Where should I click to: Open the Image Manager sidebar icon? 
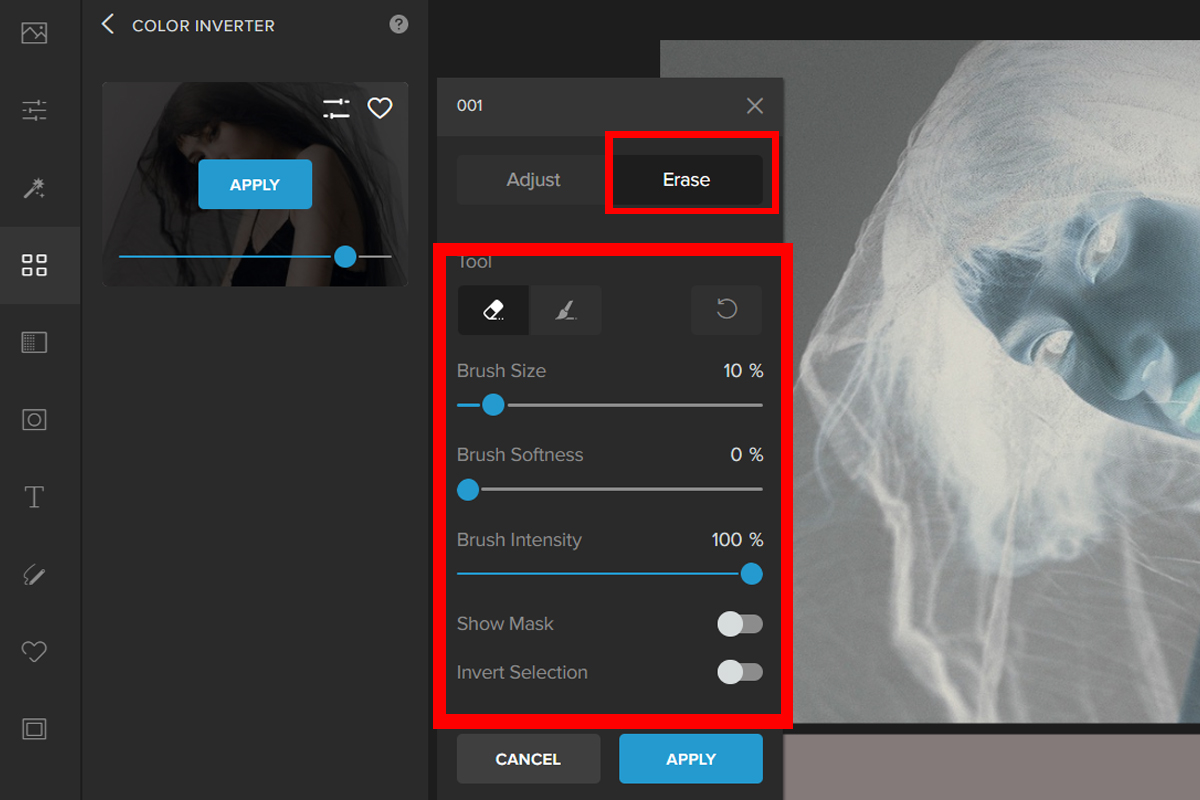(34, 33)
